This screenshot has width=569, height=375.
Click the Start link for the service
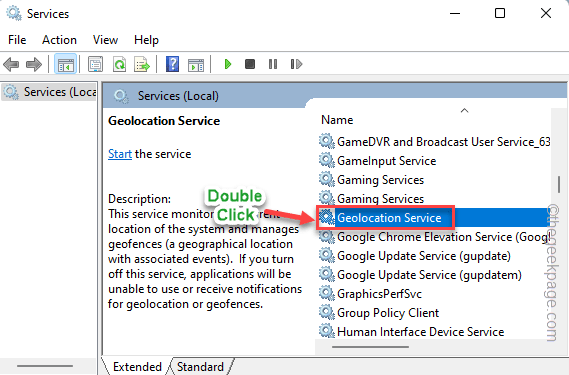click(120, 154)
